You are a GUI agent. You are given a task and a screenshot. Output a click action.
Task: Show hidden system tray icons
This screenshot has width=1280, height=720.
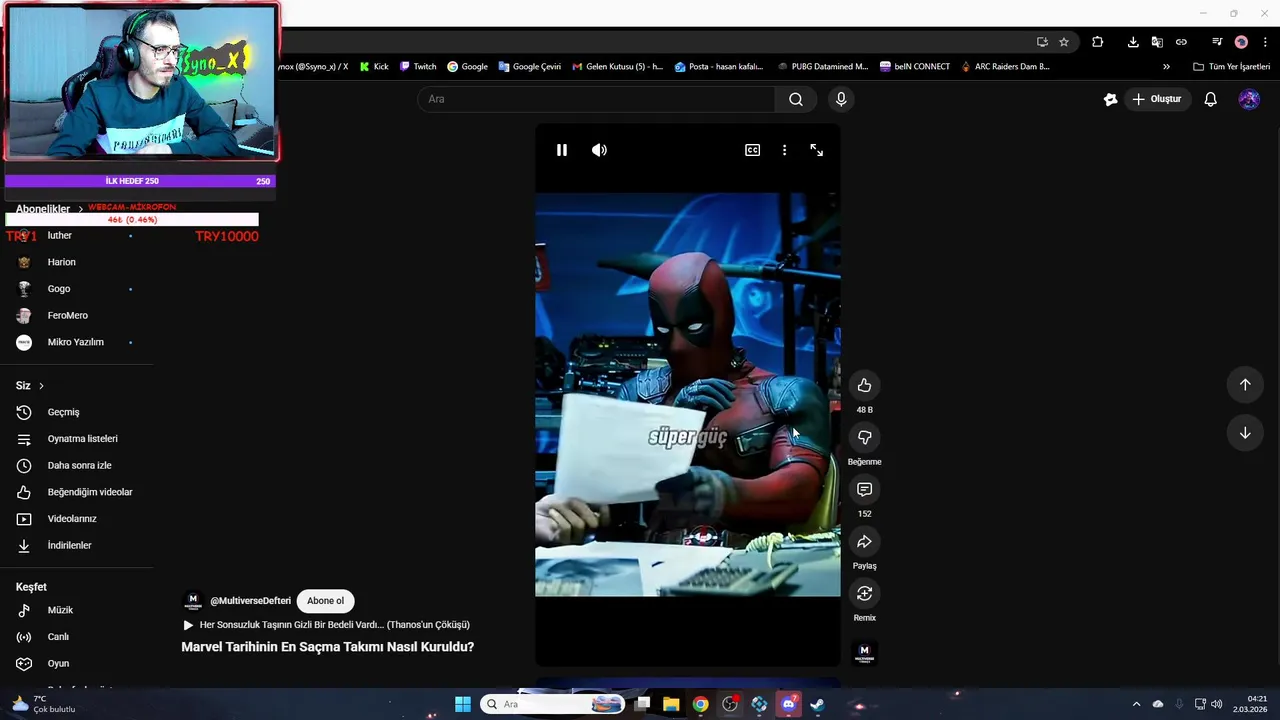pyautogui.click(x=1136, y=704)
